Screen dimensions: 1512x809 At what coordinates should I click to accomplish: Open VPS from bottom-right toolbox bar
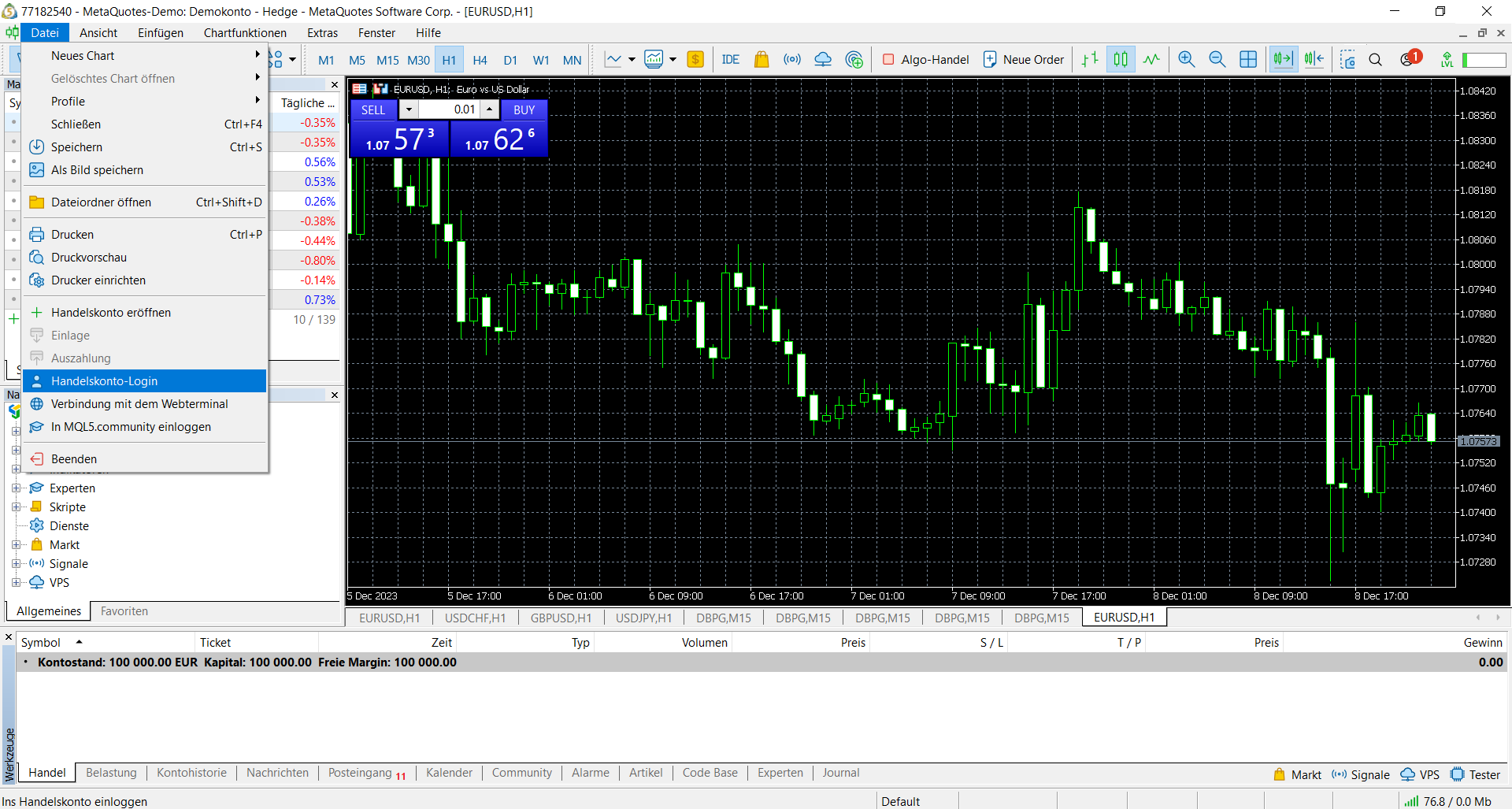(1420, 775)
